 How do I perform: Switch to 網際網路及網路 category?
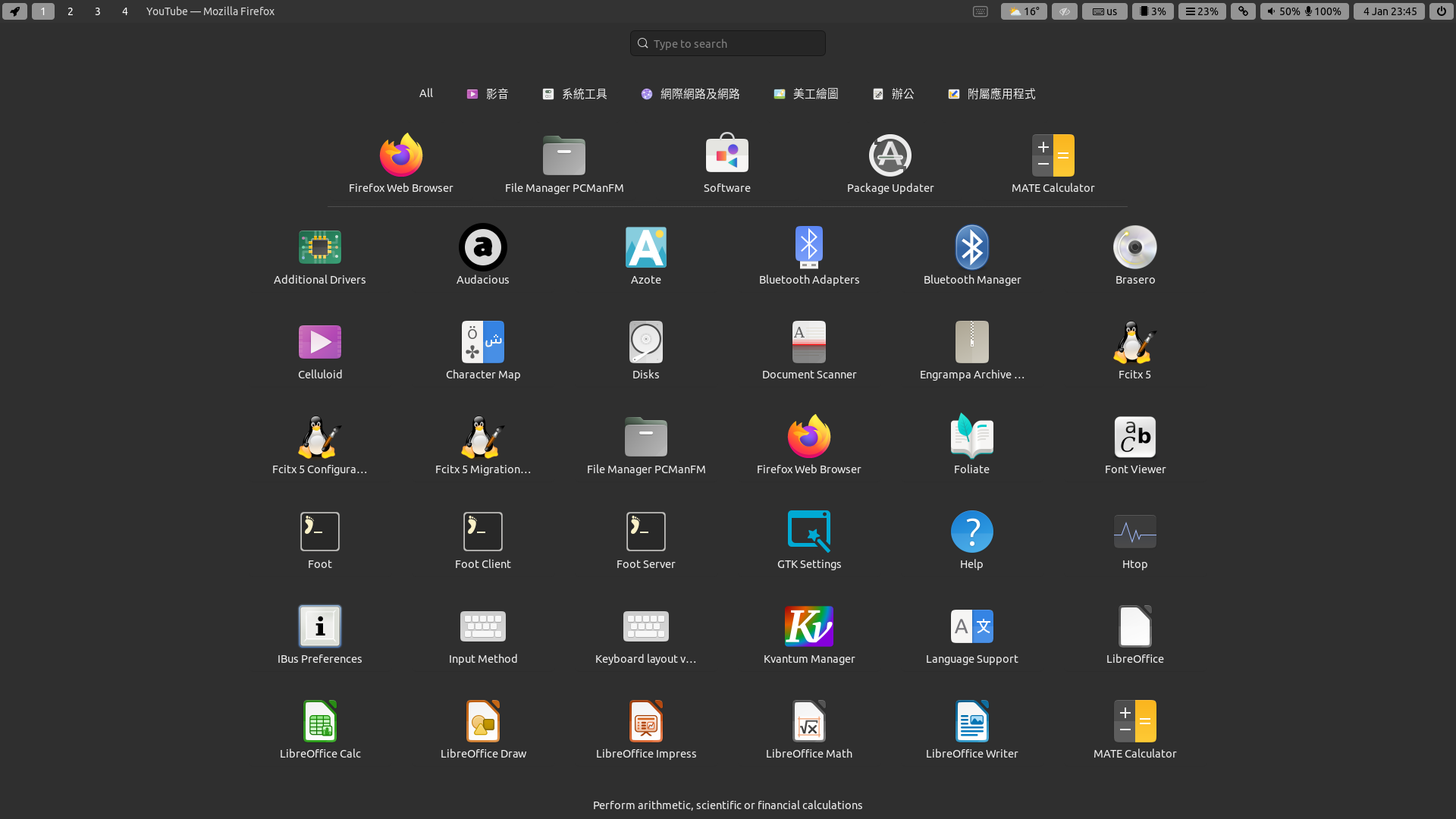(690, 94)
